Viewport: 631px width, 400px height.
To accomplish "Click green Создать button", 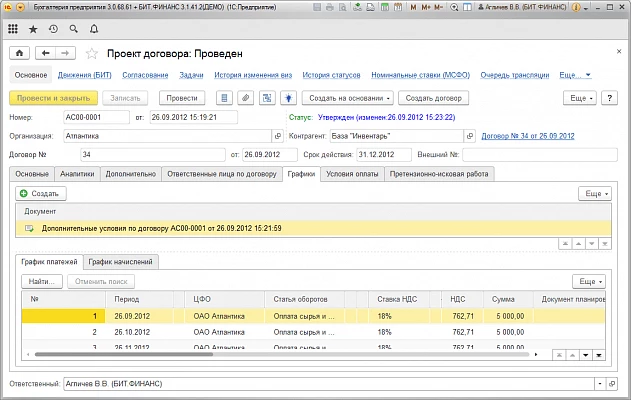I will 41,194.
